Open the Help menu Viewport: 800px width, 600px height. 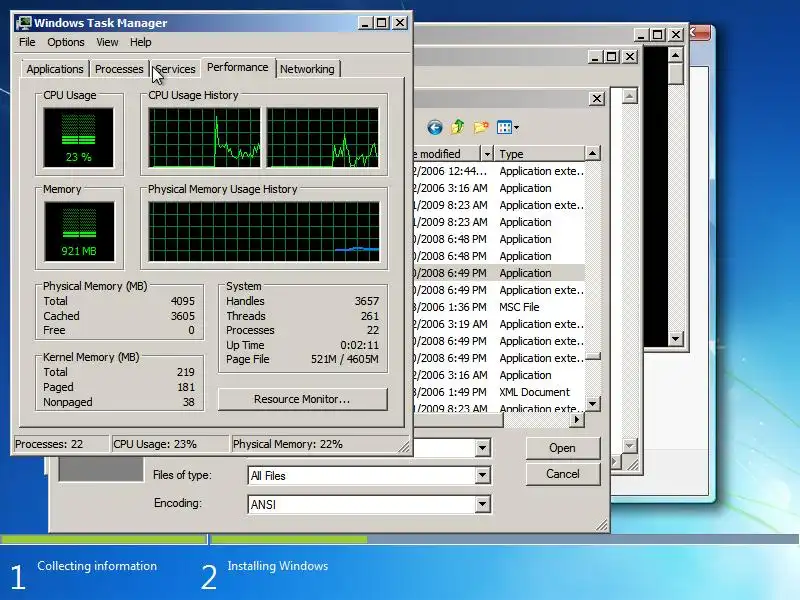tap(140, 42)
